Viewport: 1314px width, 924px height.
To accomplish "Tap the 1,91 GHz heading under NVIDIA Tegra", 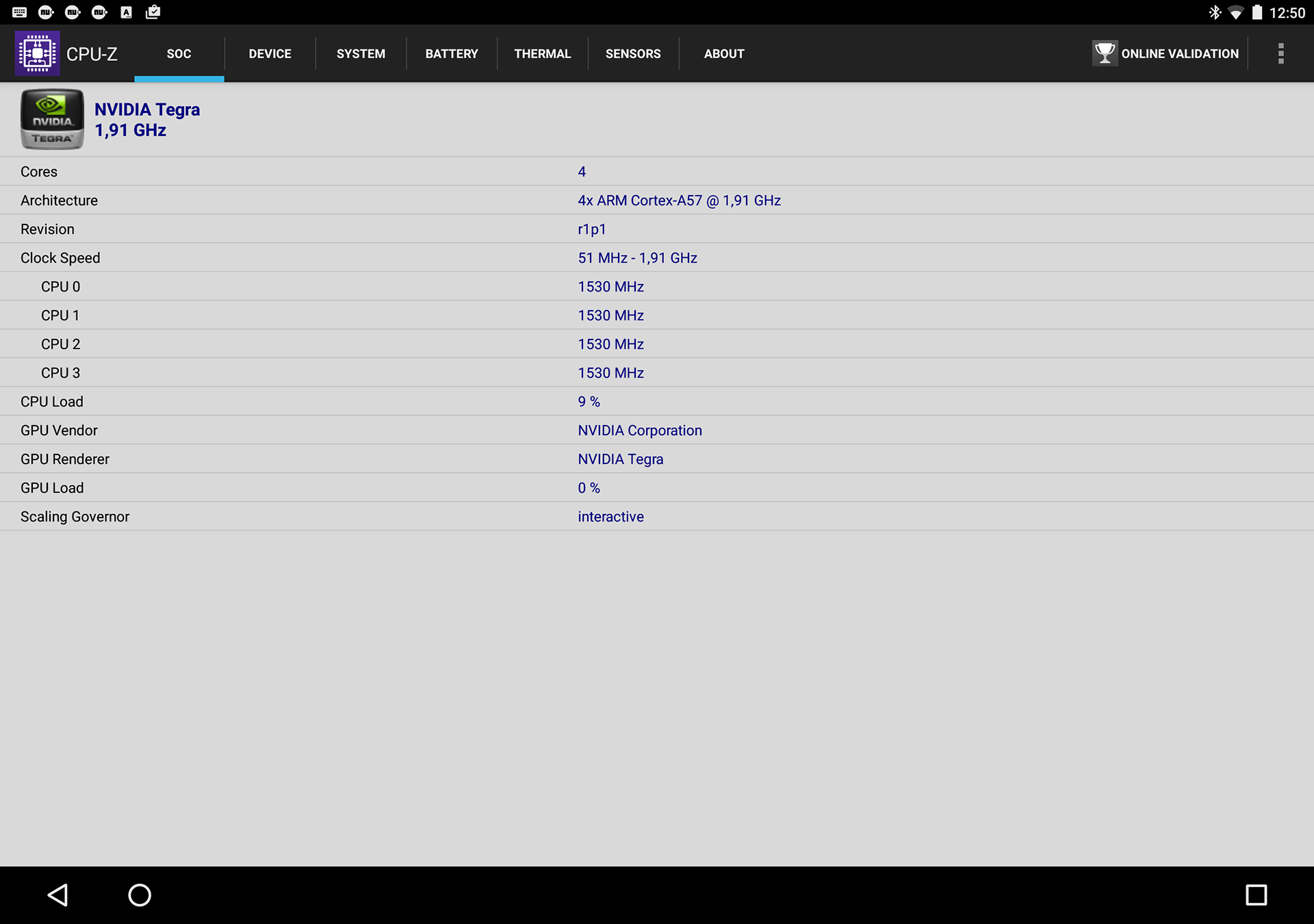I will tap(130, 130).
